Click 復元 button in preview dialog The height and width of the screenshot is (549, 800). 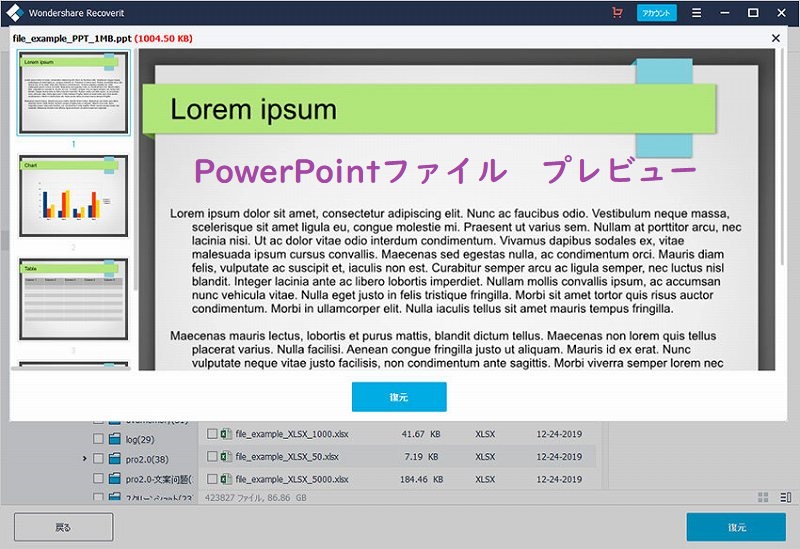[399, 396]
